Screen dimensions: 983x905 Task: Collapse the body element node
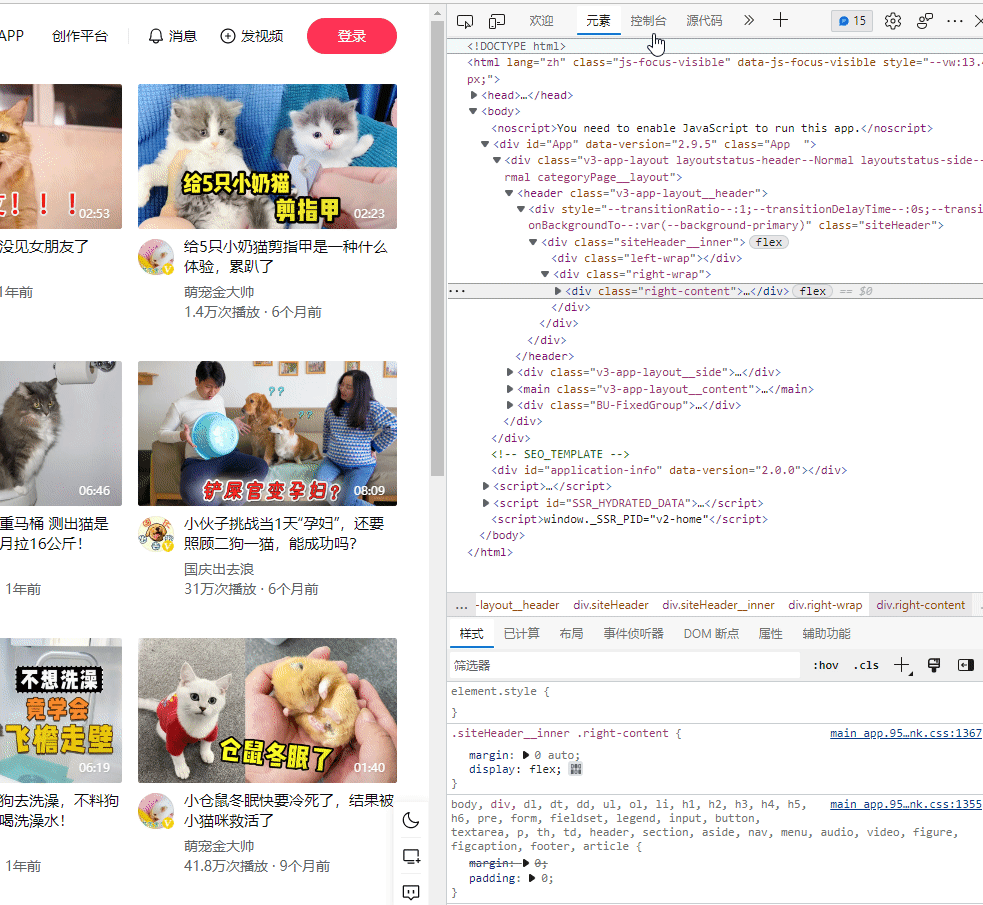click(x=473, y=112)
